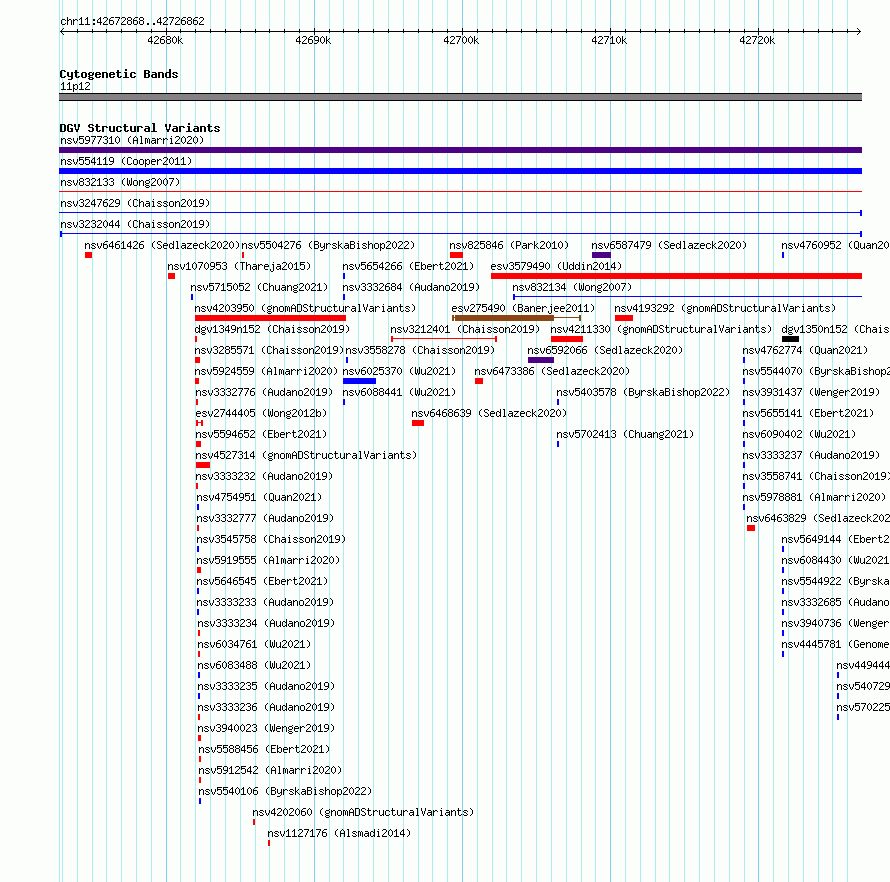Click nsv3940023 (Wenger2019) label
Screen dimensions: 890x882
click(x=266, y=728)
